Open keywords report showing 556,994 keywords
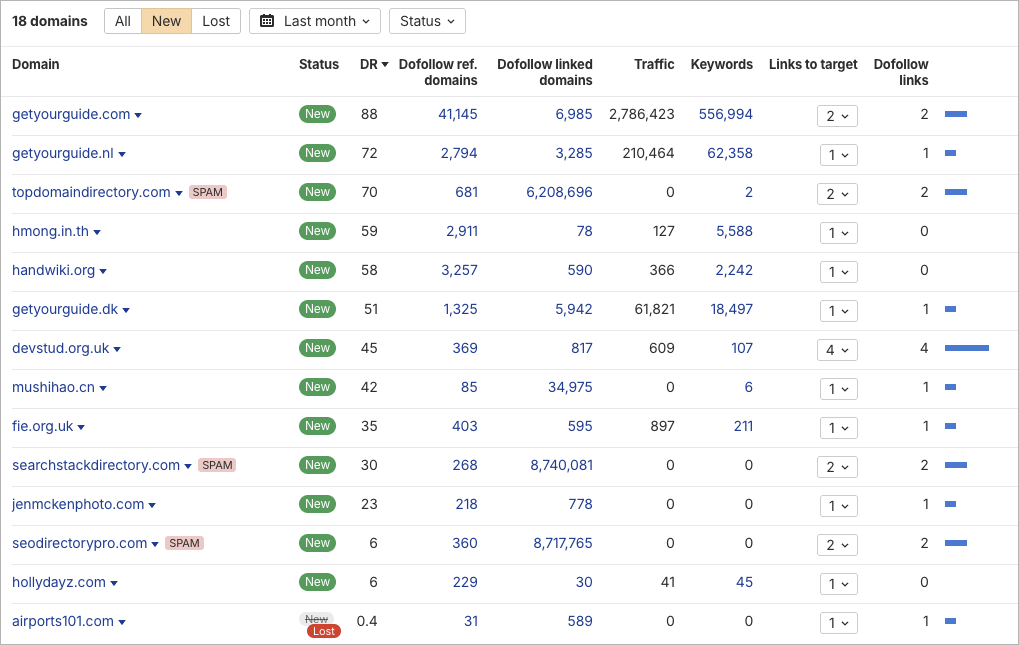 point(722,114)
